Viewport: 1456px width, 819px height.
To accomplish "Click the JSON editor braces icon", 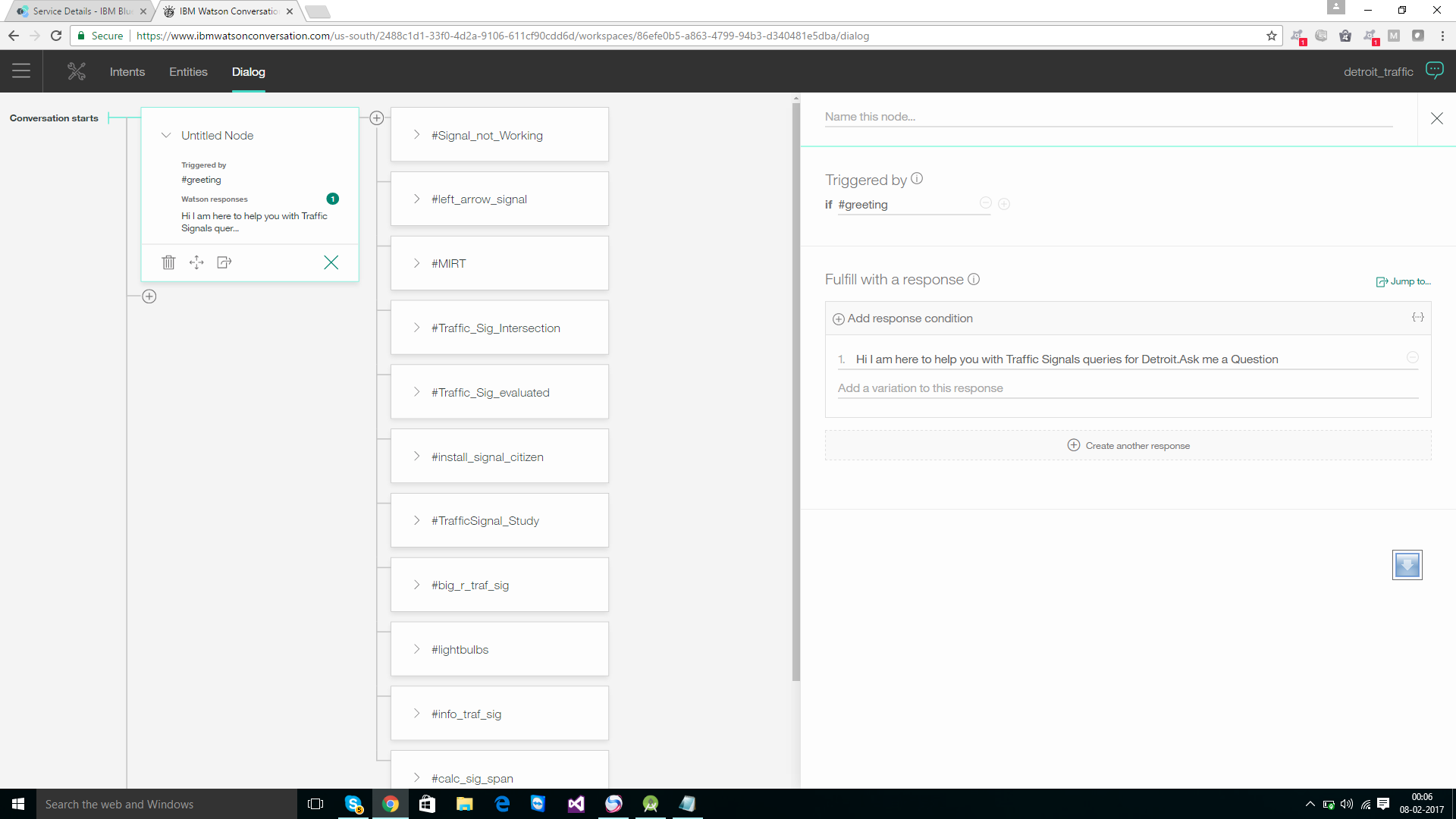I will click(1417, 317).
